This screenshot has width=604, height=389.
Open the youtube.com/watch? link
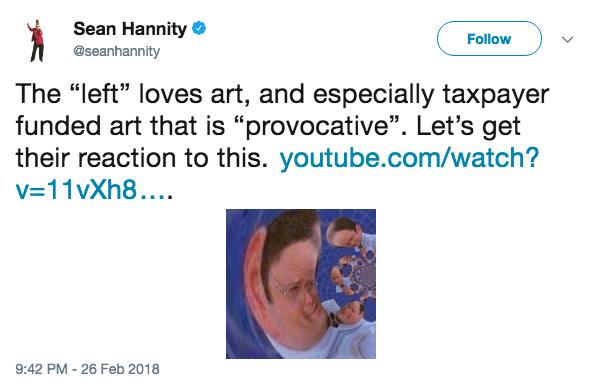pos(409,158)
